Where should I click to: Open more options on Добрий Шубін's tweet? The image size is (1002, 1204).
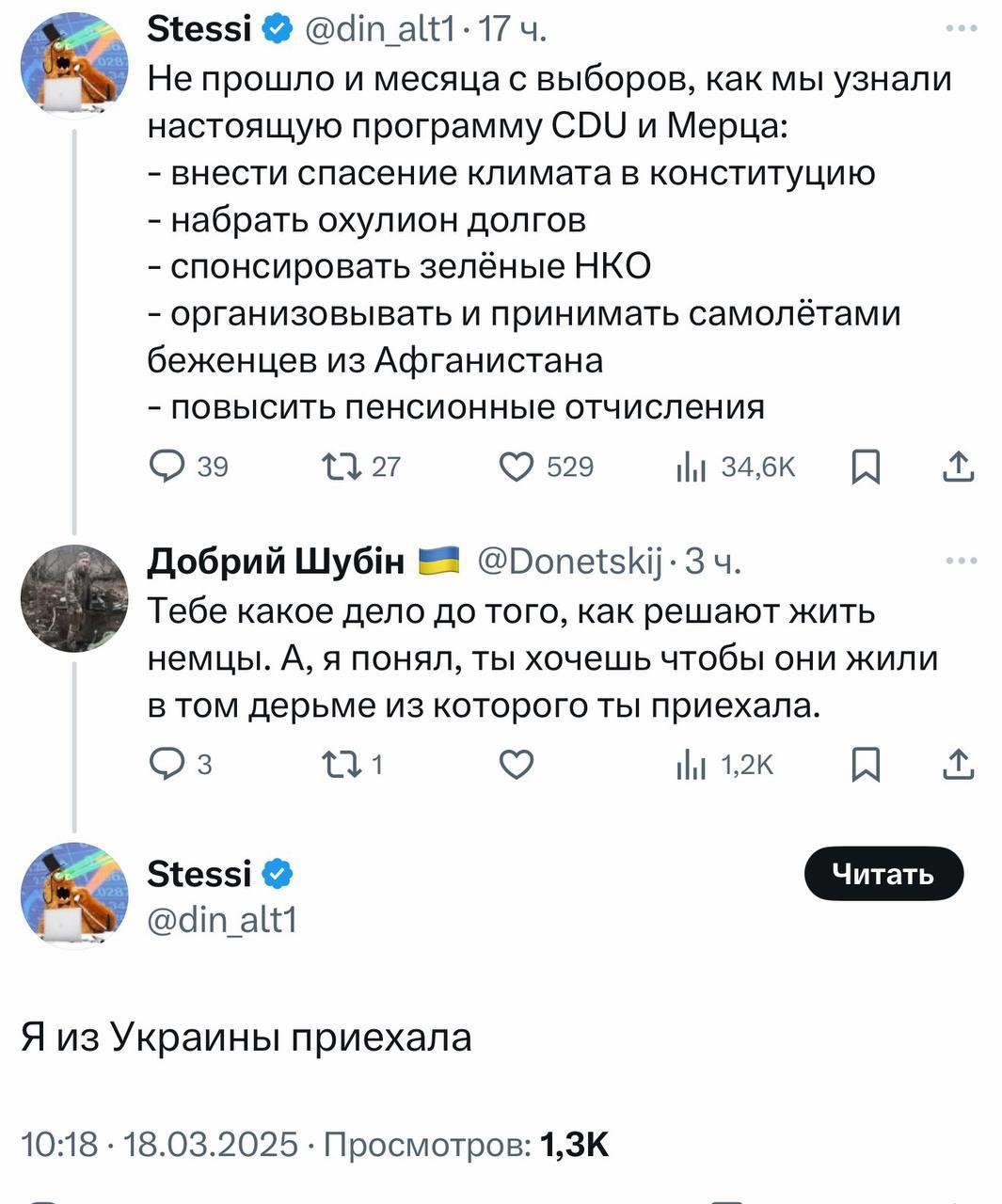tap(961, 562)
